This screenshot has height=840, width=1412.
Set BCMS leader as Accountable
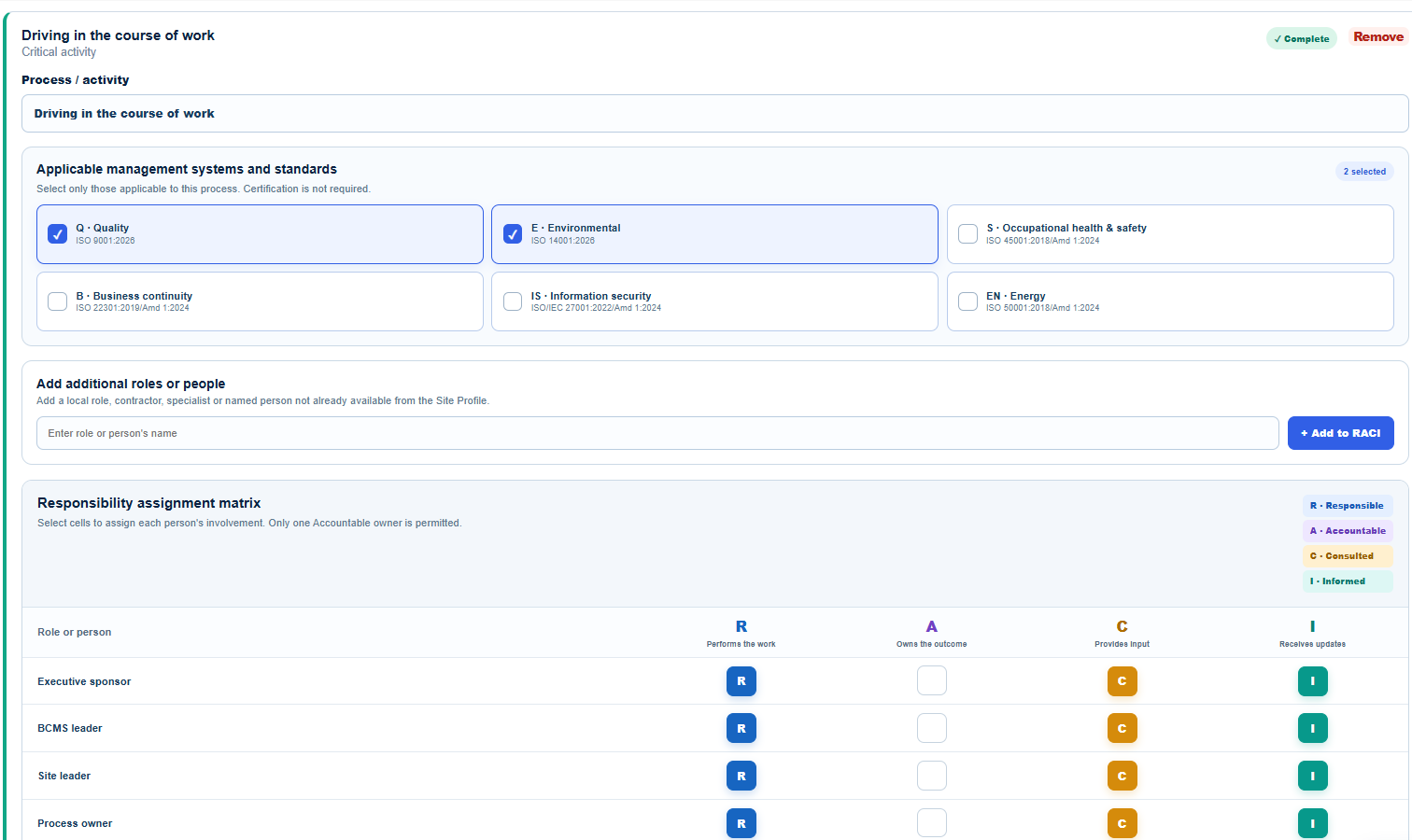click(x=932, y=728)
